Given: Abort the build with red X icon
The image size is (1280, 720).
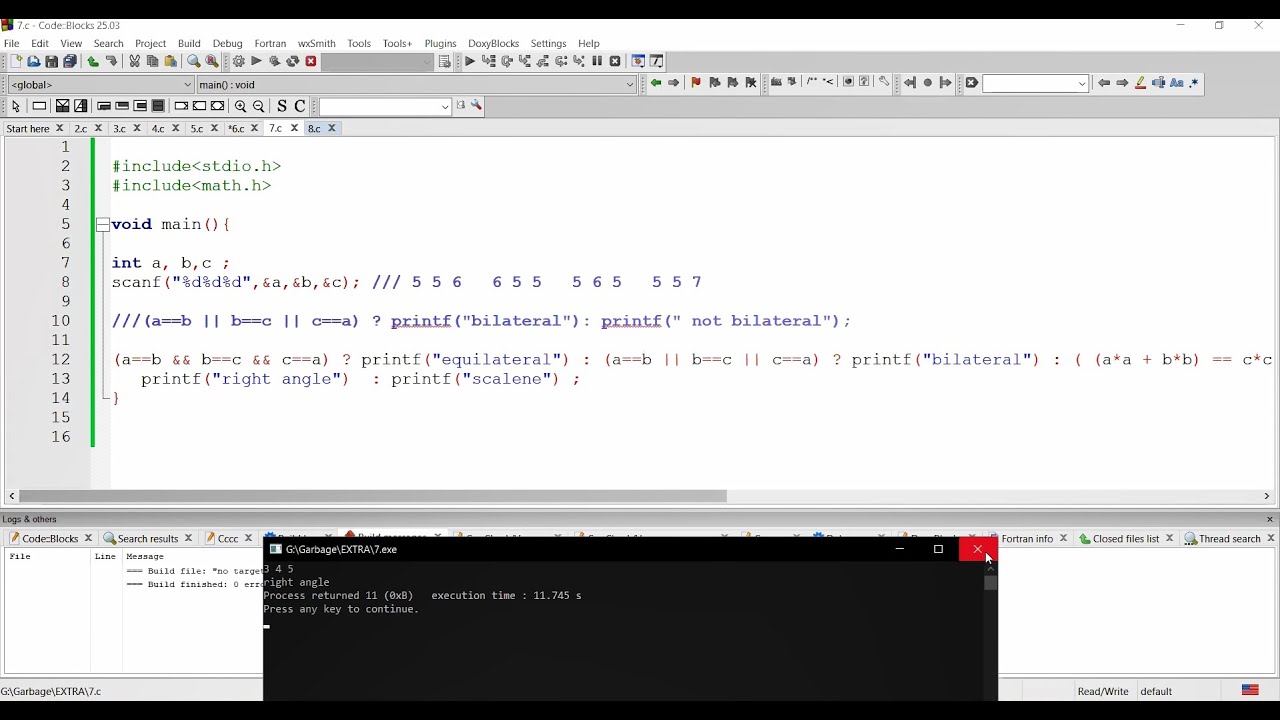Looking at the screenshot, I should (311, 62).
